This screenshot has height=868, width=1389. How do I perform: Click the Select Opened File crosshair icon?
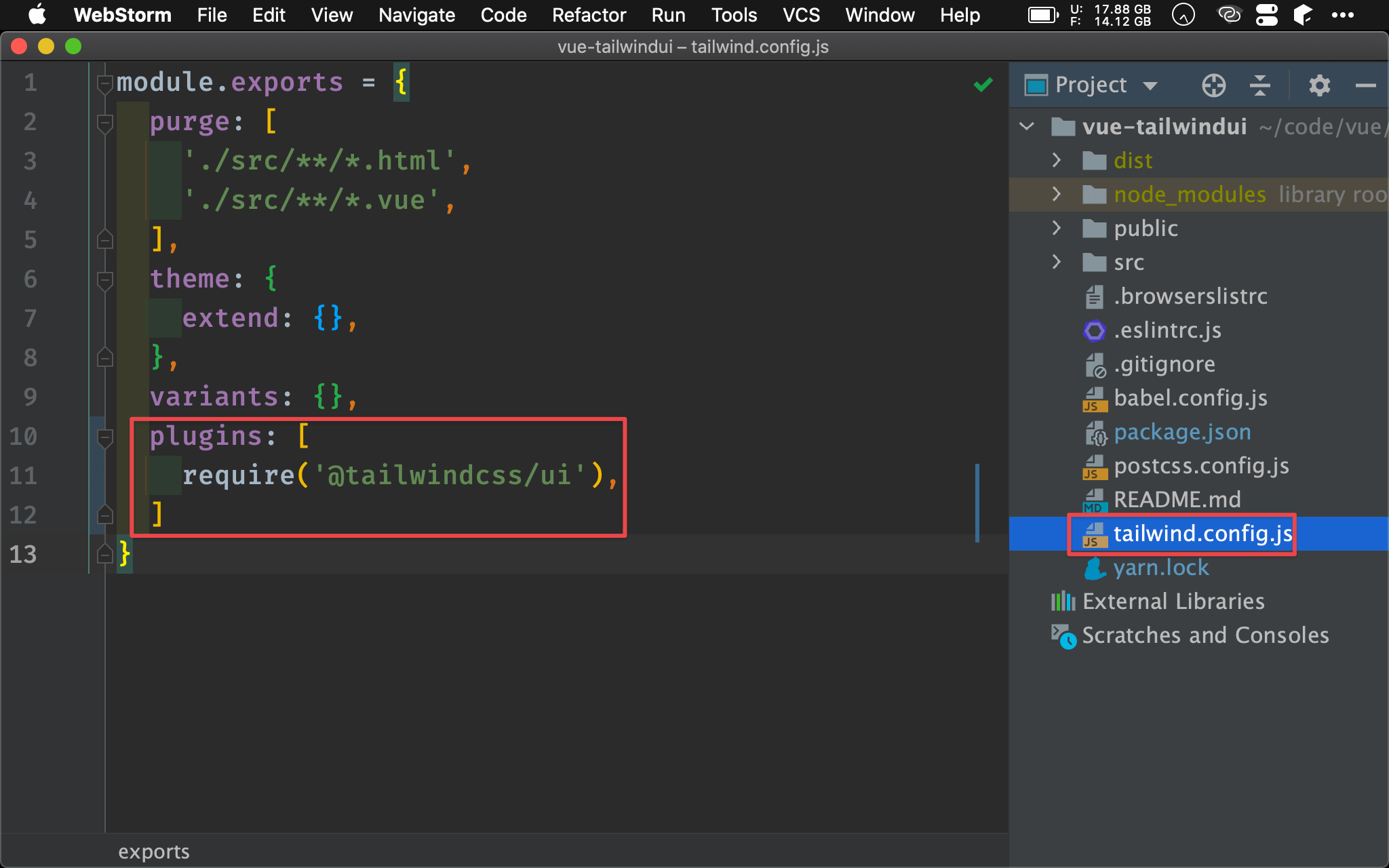point(1213,85)
